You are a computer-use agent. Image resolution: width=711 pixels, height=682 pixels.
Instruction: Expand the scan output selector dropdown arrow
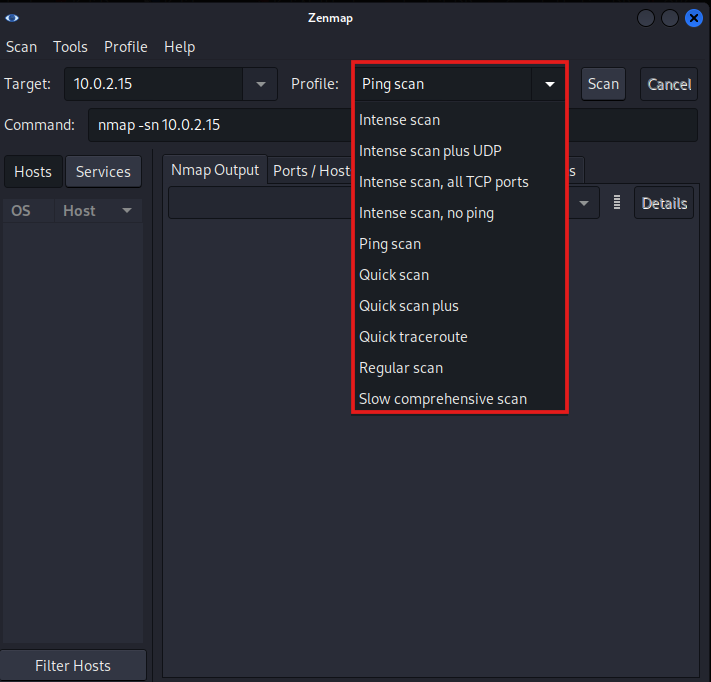coord(584,203)
